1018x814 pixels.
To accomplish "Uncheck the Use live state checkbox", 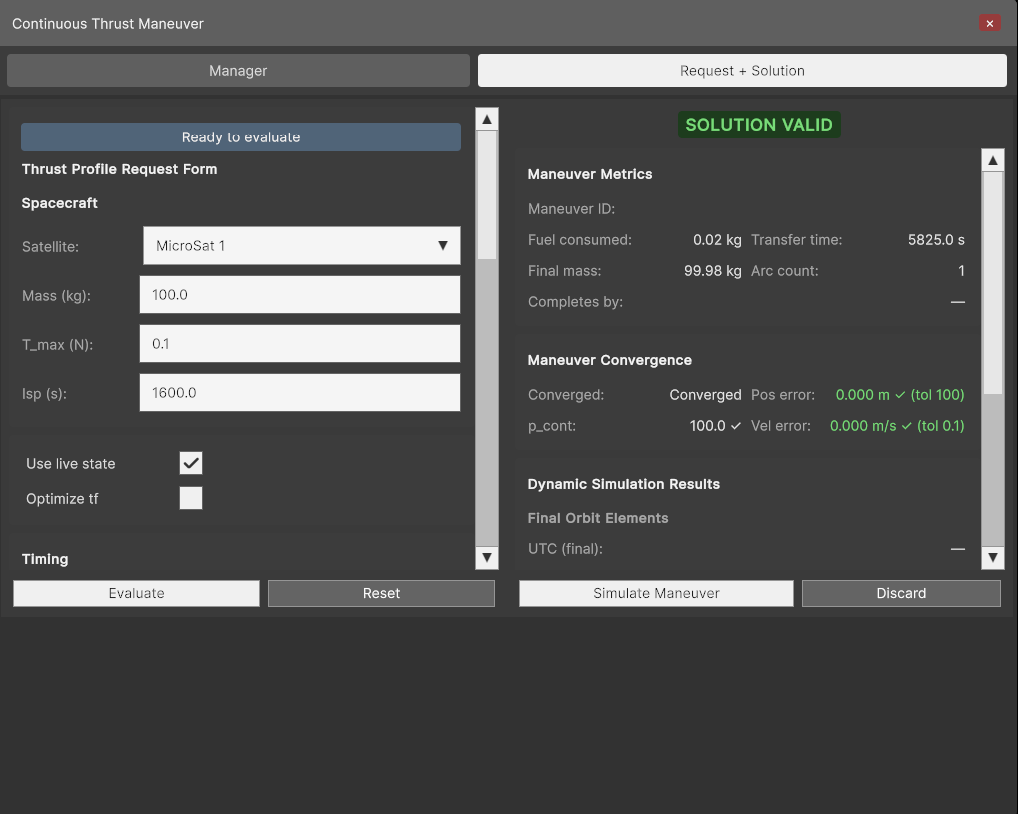I will click(191, 463).
